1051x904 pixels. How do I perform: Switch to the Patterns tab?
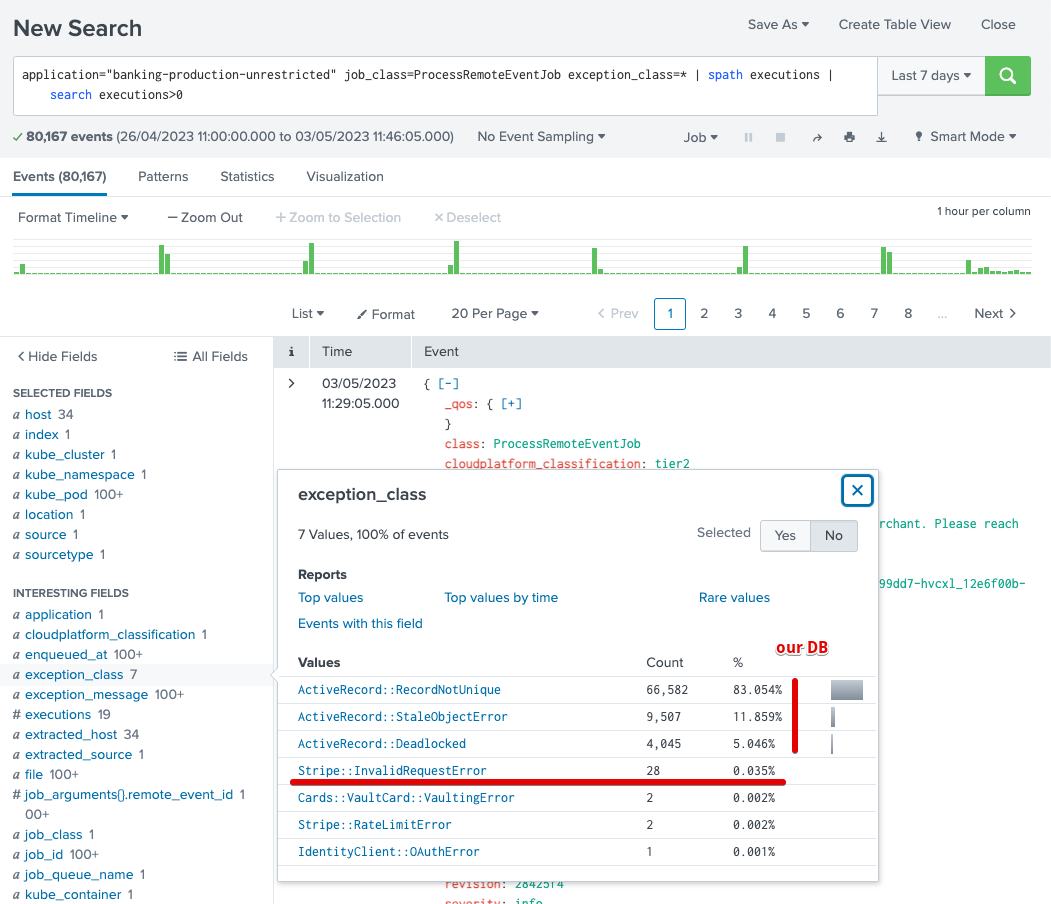162,176
